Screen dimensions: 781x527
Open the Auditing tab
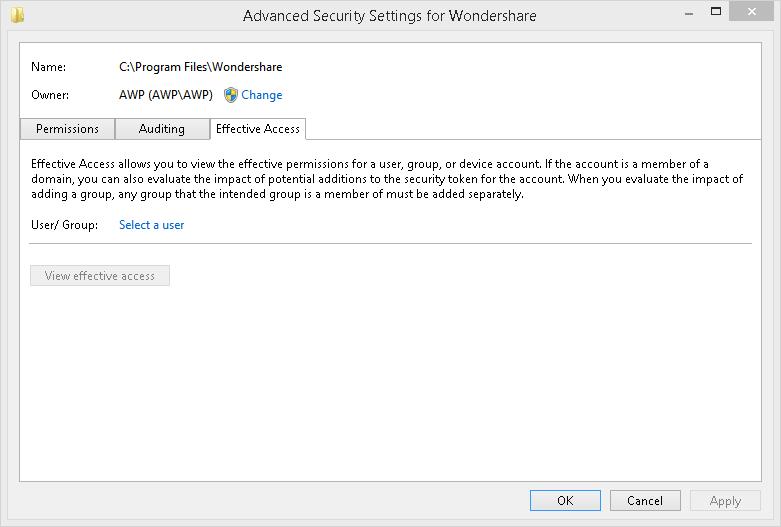(162, 129)
